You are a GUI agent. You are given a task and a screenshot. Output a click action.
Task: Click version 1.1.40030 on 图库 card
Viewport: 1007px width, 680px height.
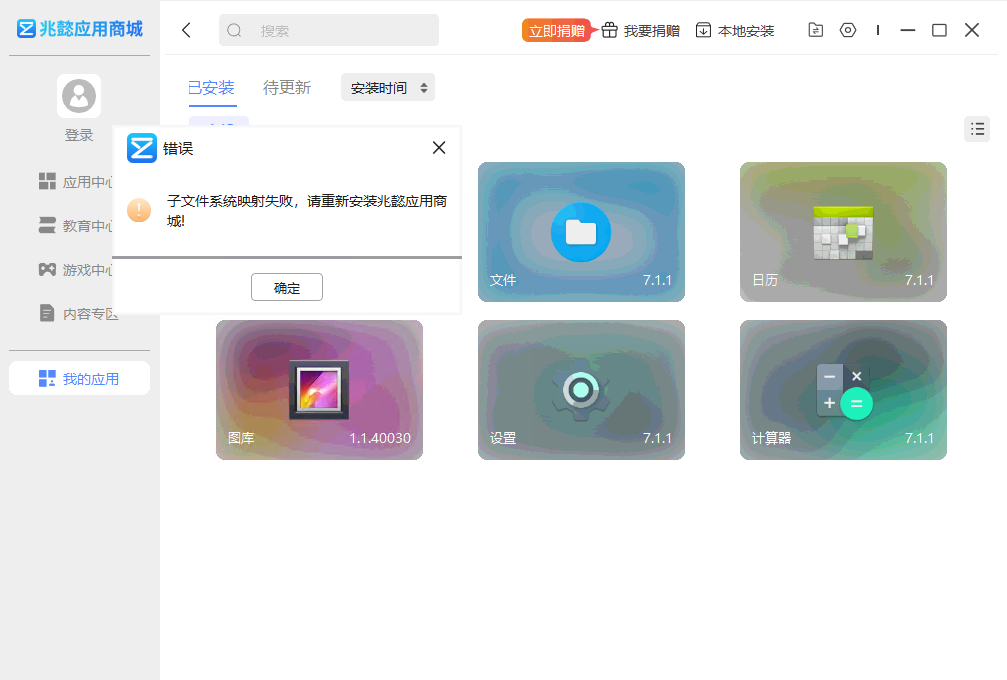click(380, 438)
